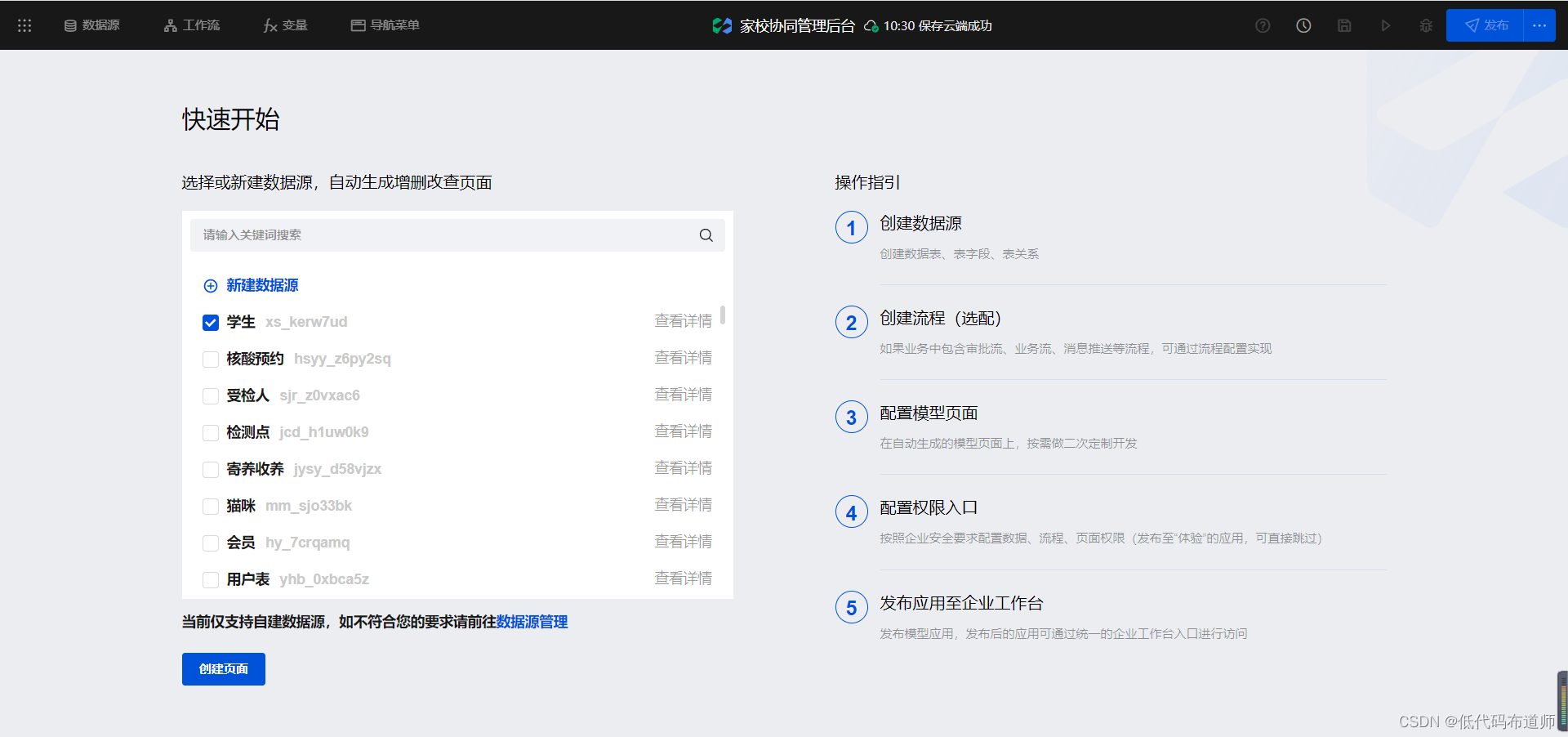Click step 3 circle 配置模型页面

851,417
